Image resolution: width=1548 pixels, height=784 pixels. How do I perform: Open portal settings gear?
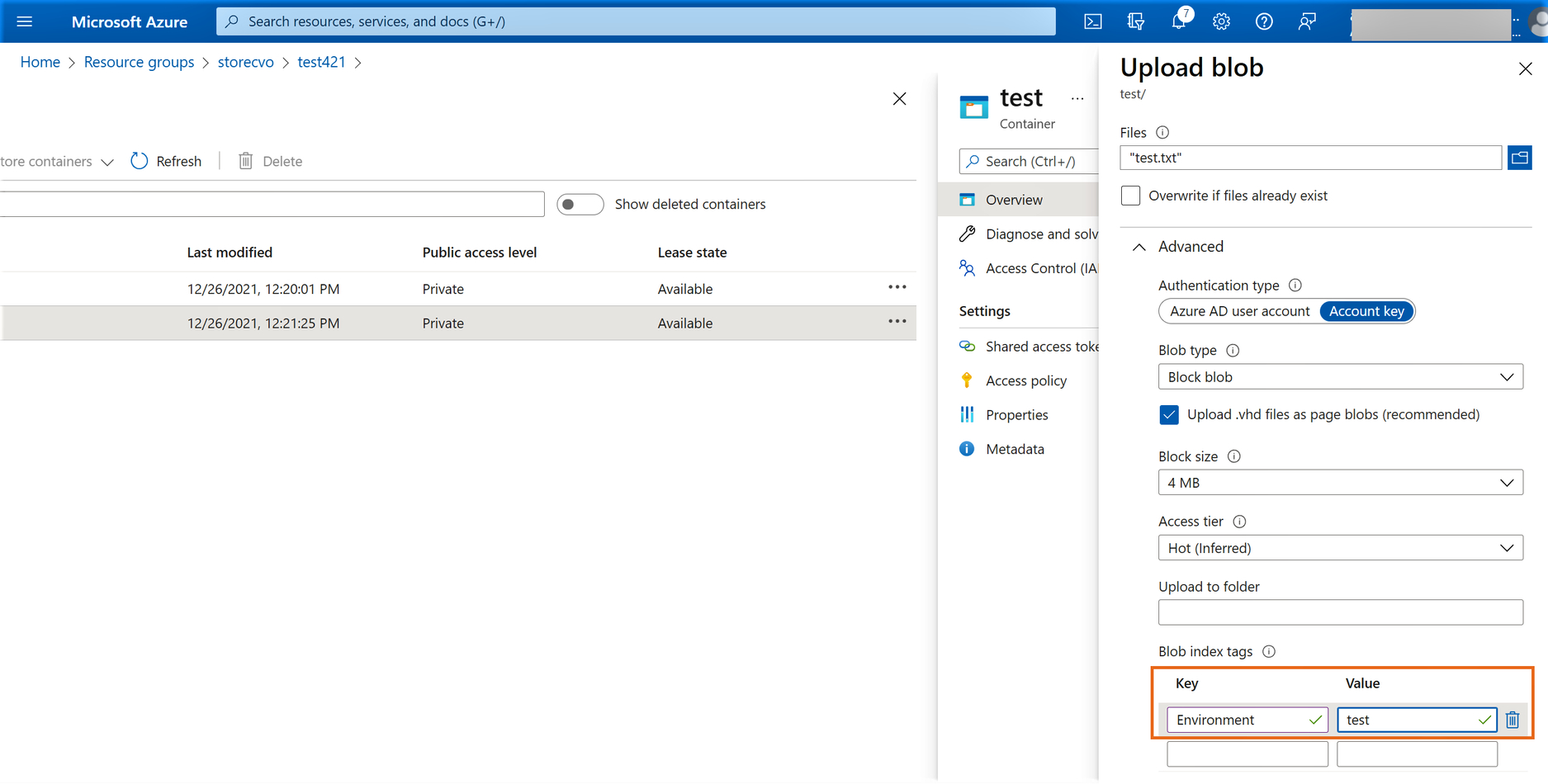click(1221, 21)
